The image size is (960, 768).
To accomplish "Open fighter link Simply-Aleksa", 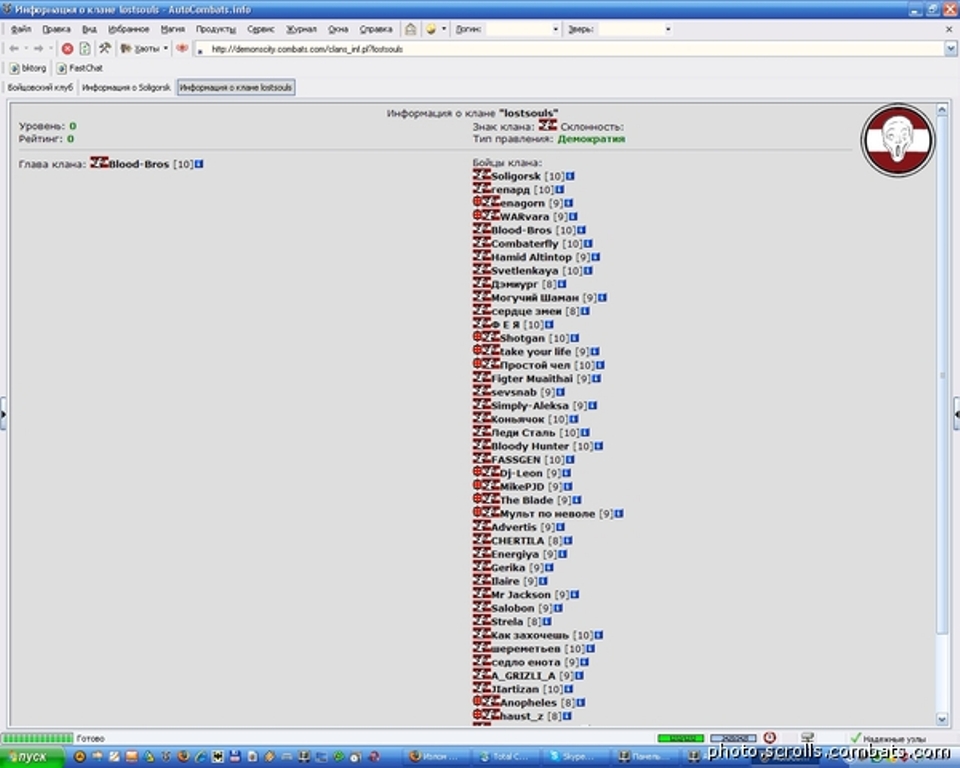I will coord(530,406).
